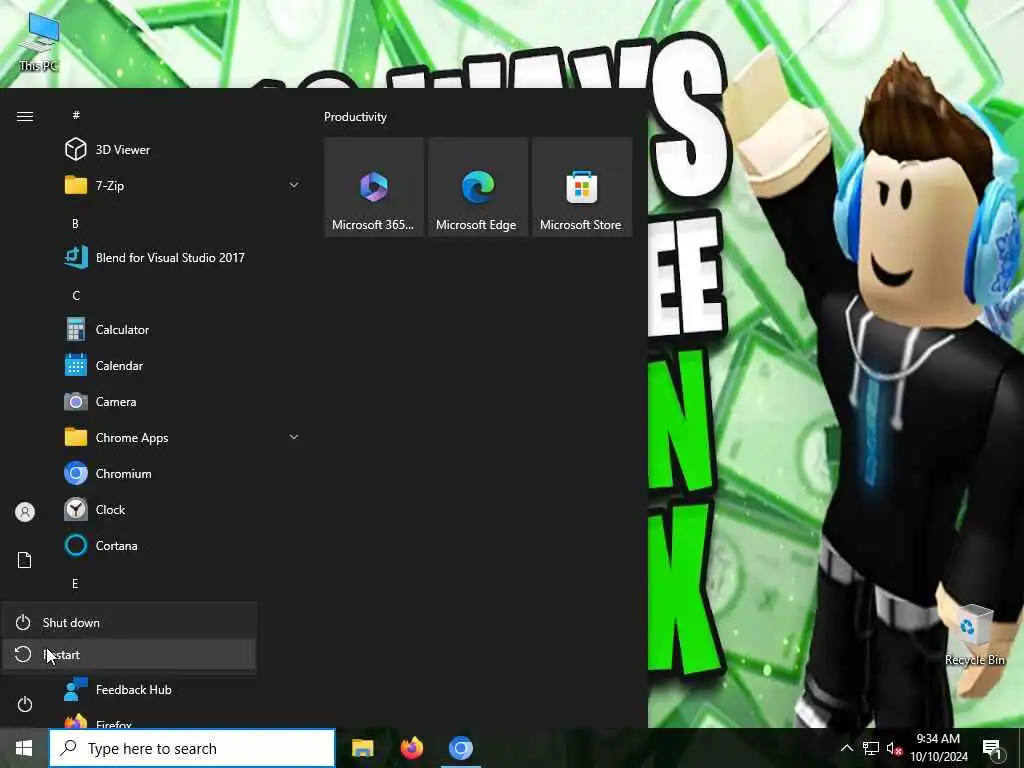Viewport: 1024px width, 768px height.
Task: Open the Clock app
Action: 182,509
